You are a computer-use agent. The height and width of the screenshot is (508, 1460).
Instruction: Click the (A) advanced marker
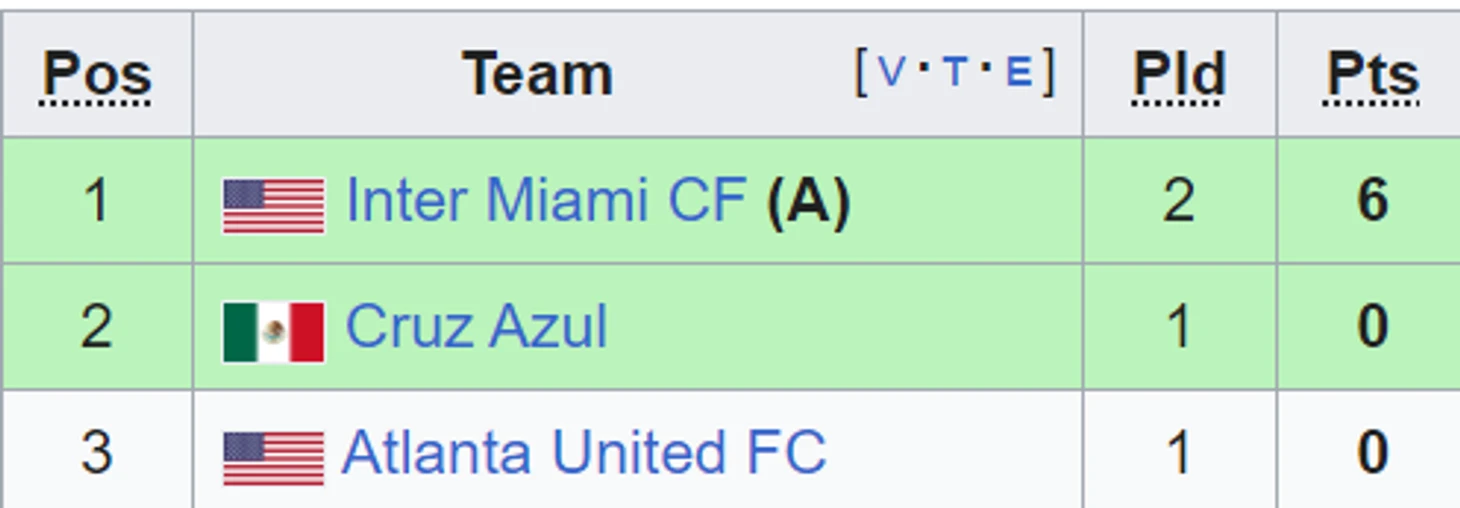[808, 201]
